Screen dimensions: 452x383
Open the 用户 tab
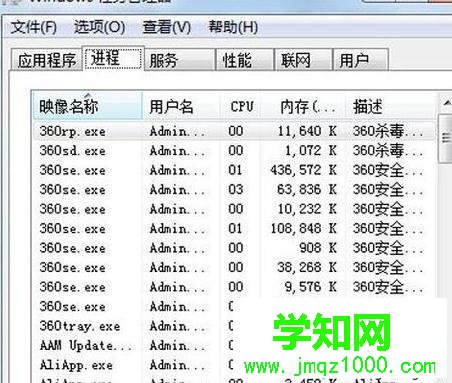click(x=361, y=60)
